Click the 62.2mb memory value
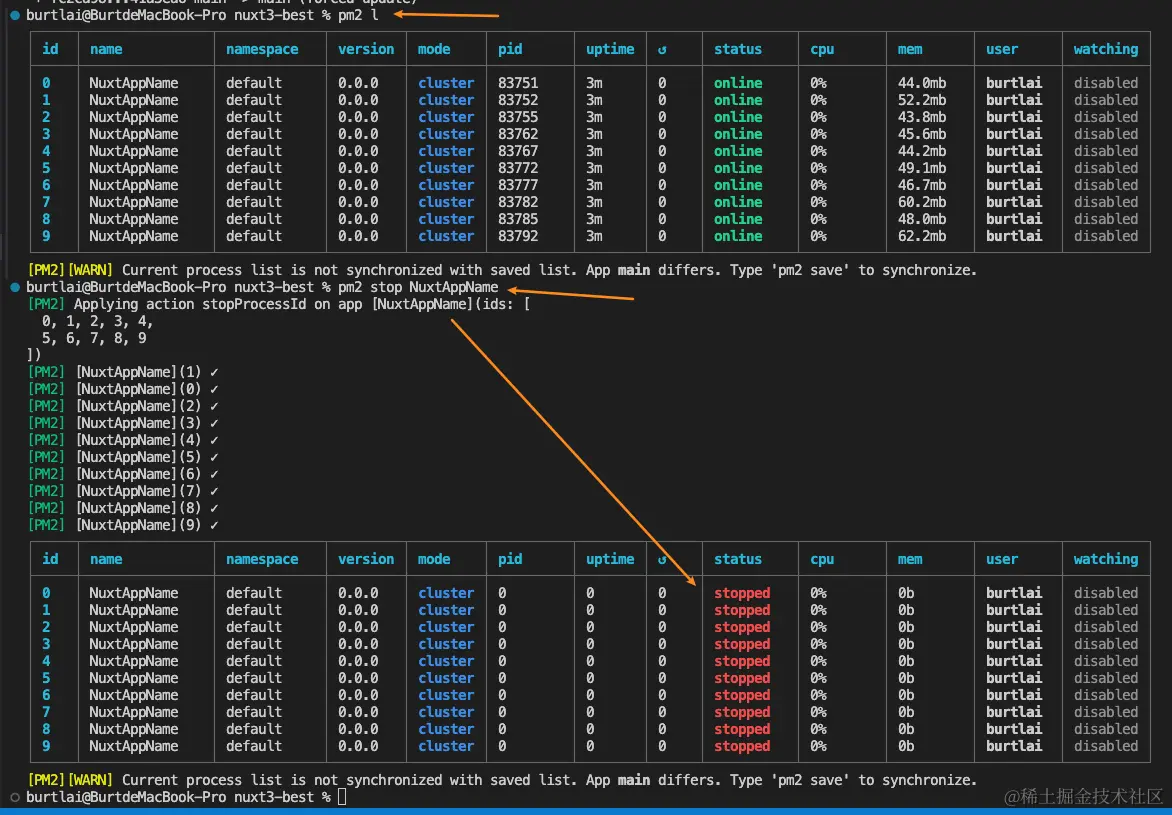This screenshot has height=815, width=1172. point(922,236)
